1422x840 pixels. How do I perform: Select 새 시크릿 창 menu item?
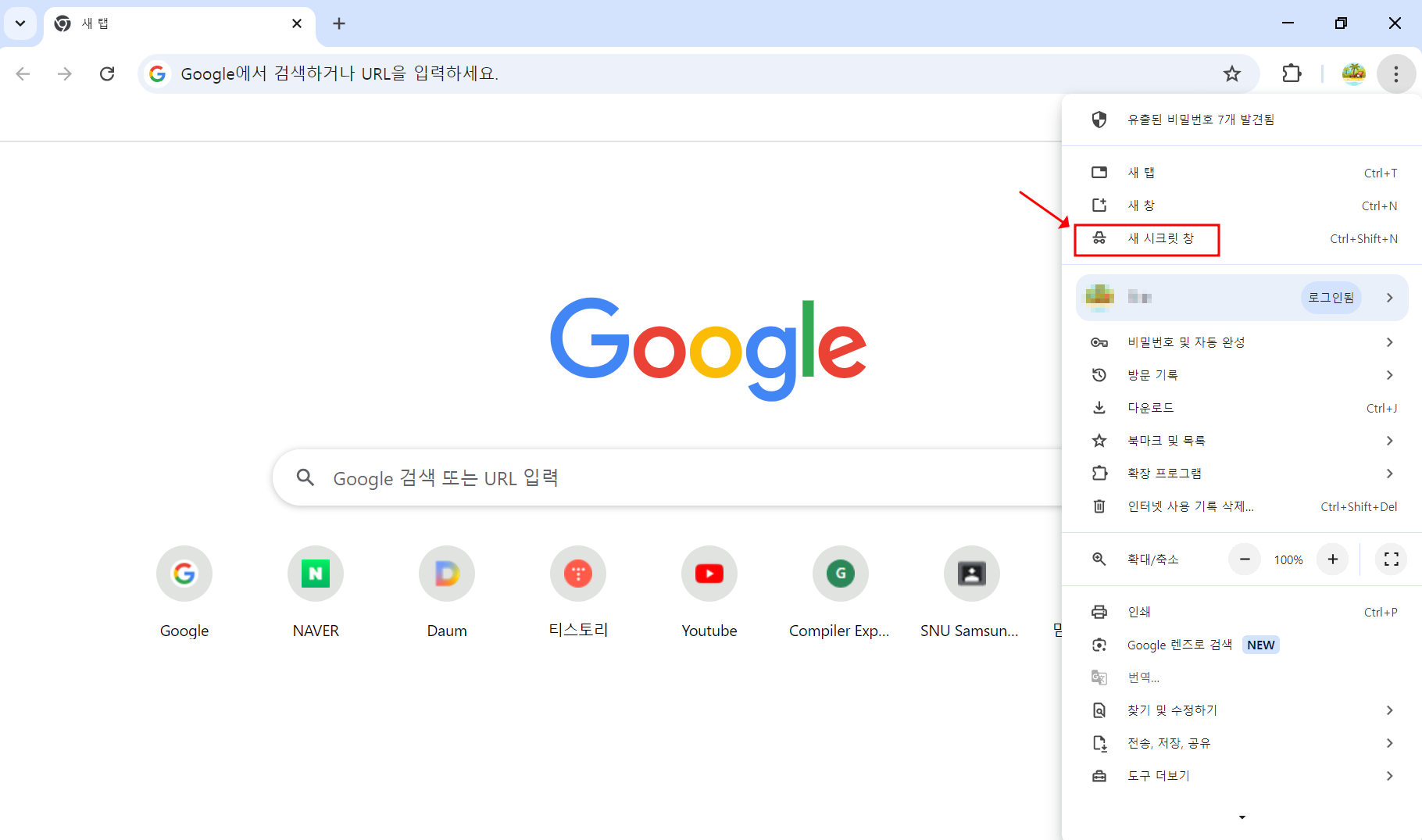tap(1242, 238)
